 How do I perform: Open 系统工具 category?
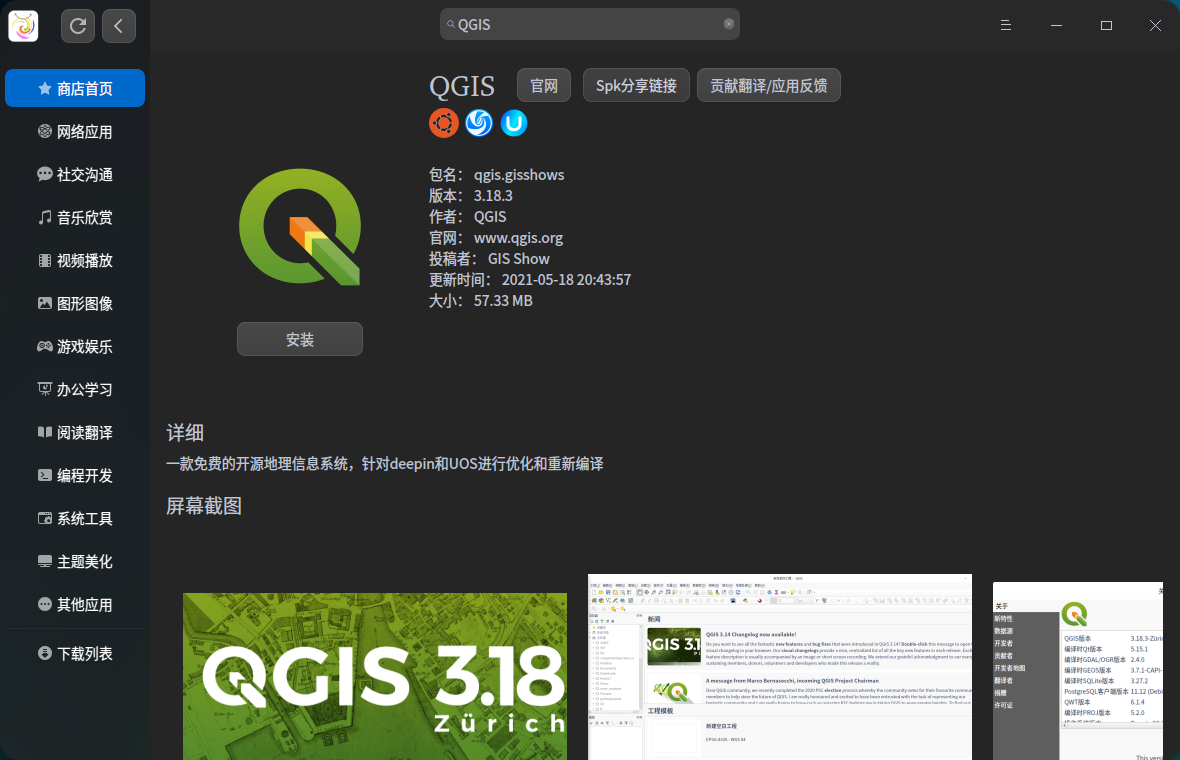tap(75, 518)
